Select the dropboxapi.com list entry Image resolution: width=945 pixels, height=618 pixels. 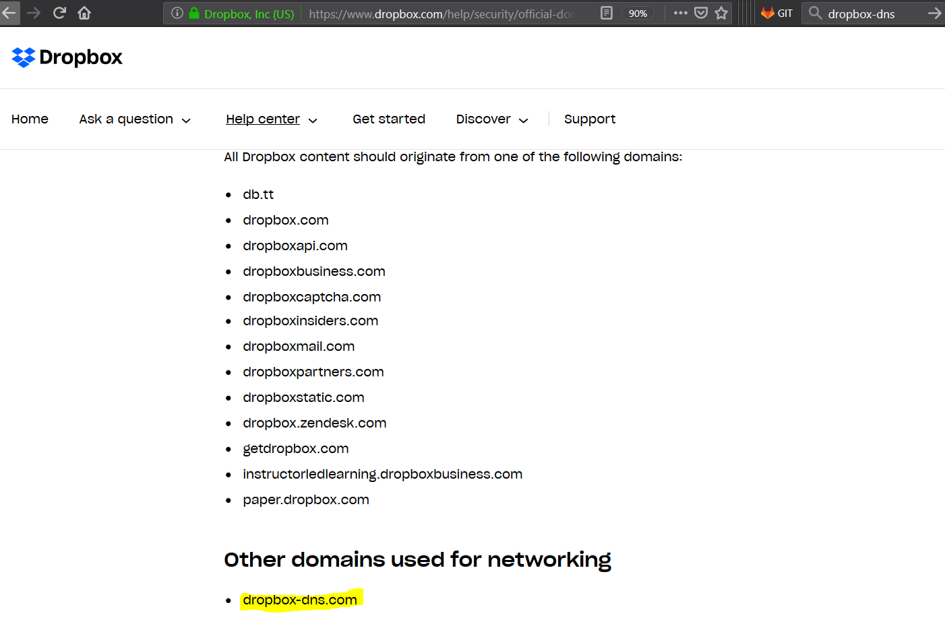tap(295, 245)
